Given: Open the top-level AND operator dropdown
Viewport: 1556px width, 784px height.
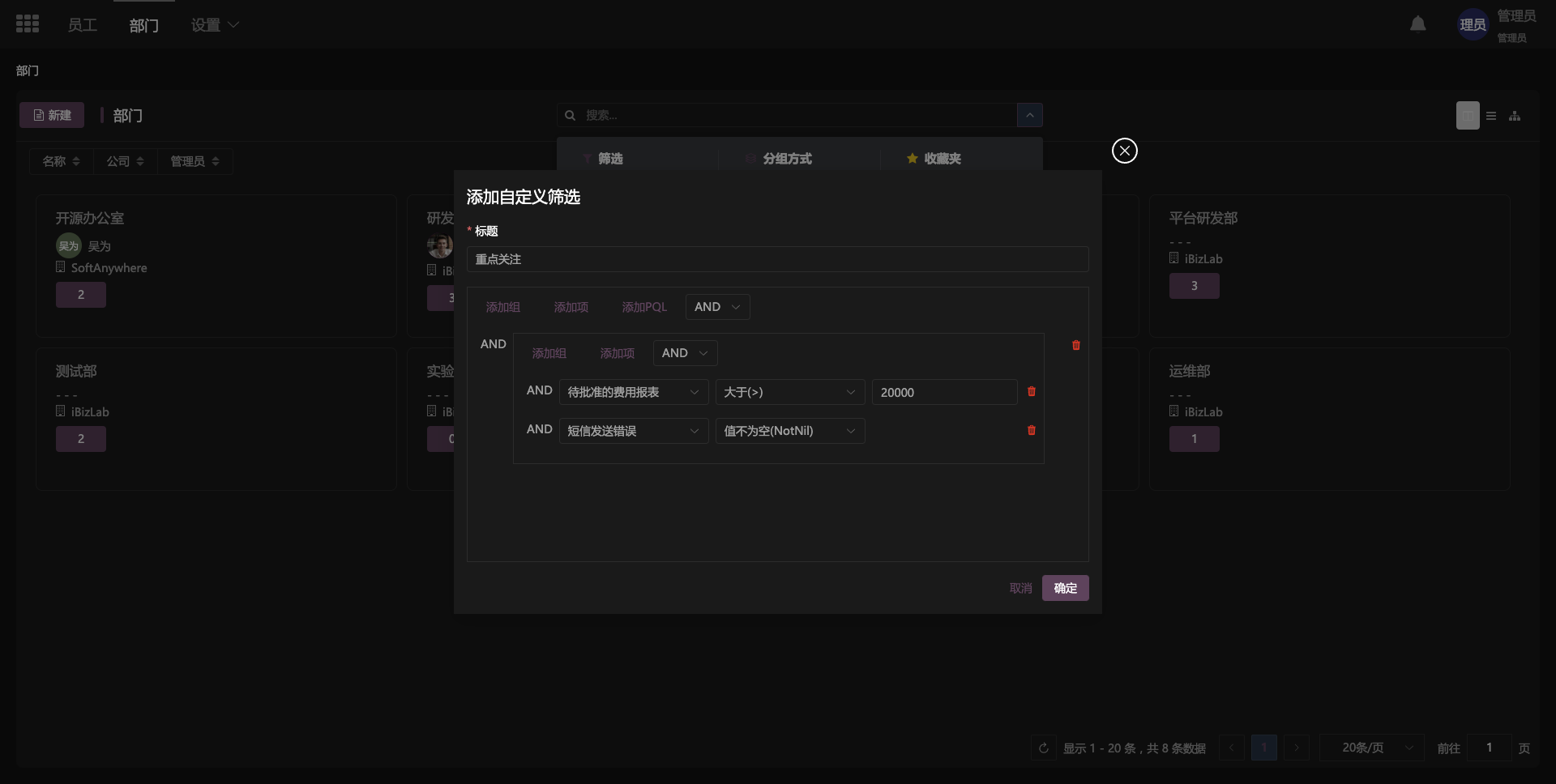Looking at the screenshot, I should coord(717,307).
